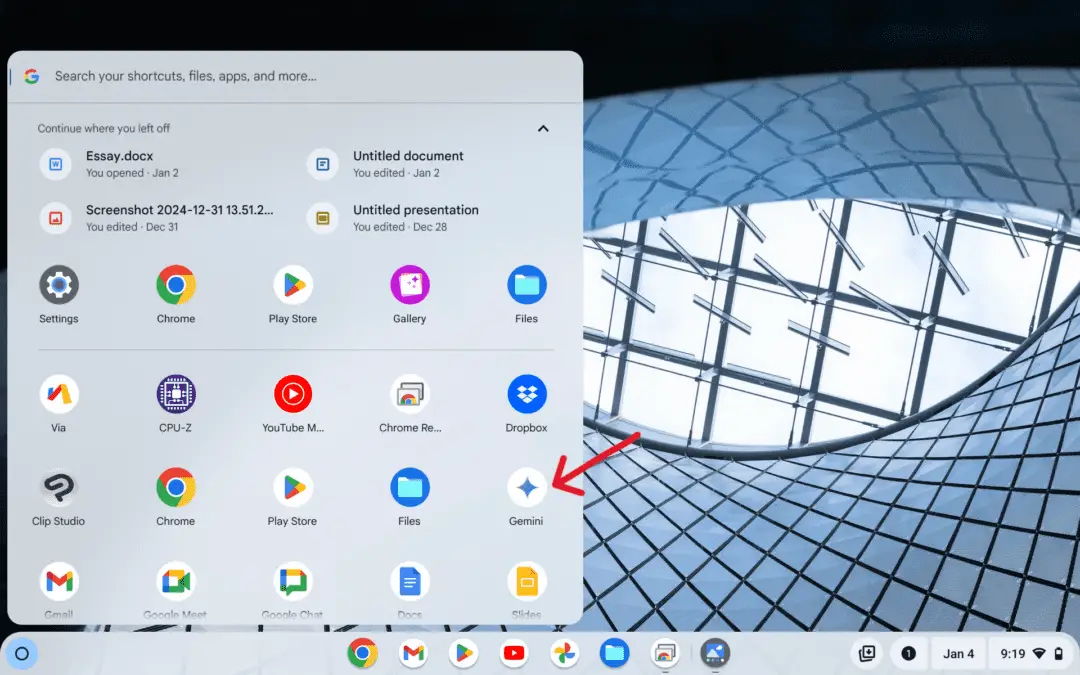Open the Slides app
This screenshot has width=1080, height=675.
click(526, 580)
